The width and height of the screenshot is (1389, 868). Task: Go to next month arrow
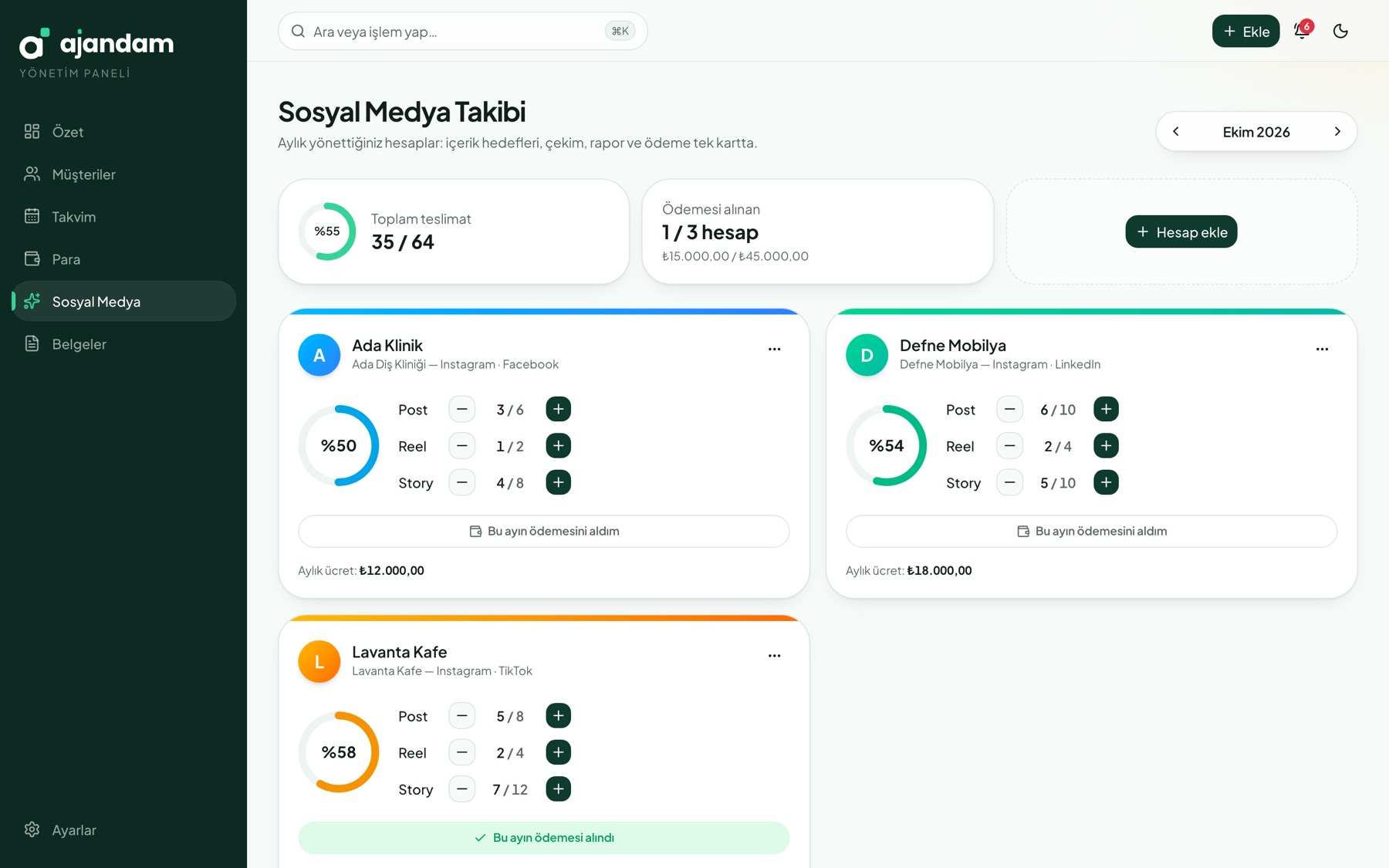pyautogui.click(x=1337, y=131)
